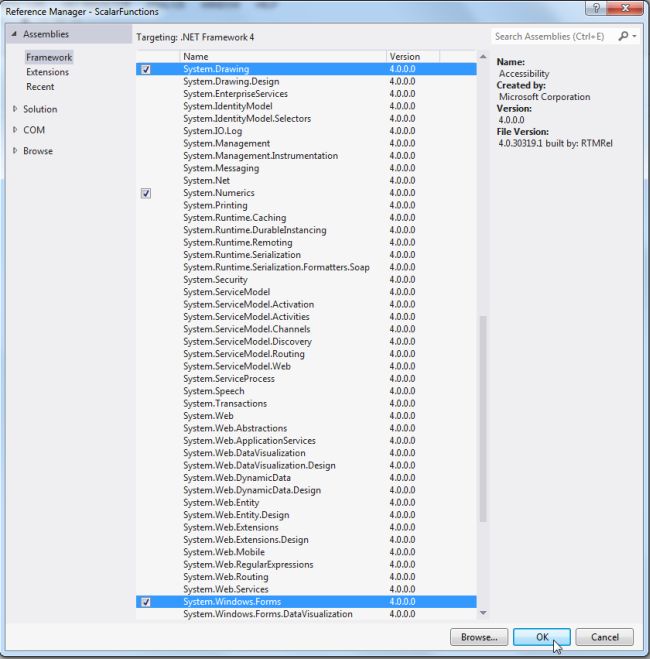Select System.Web.DynamicData row

point(306,478)
